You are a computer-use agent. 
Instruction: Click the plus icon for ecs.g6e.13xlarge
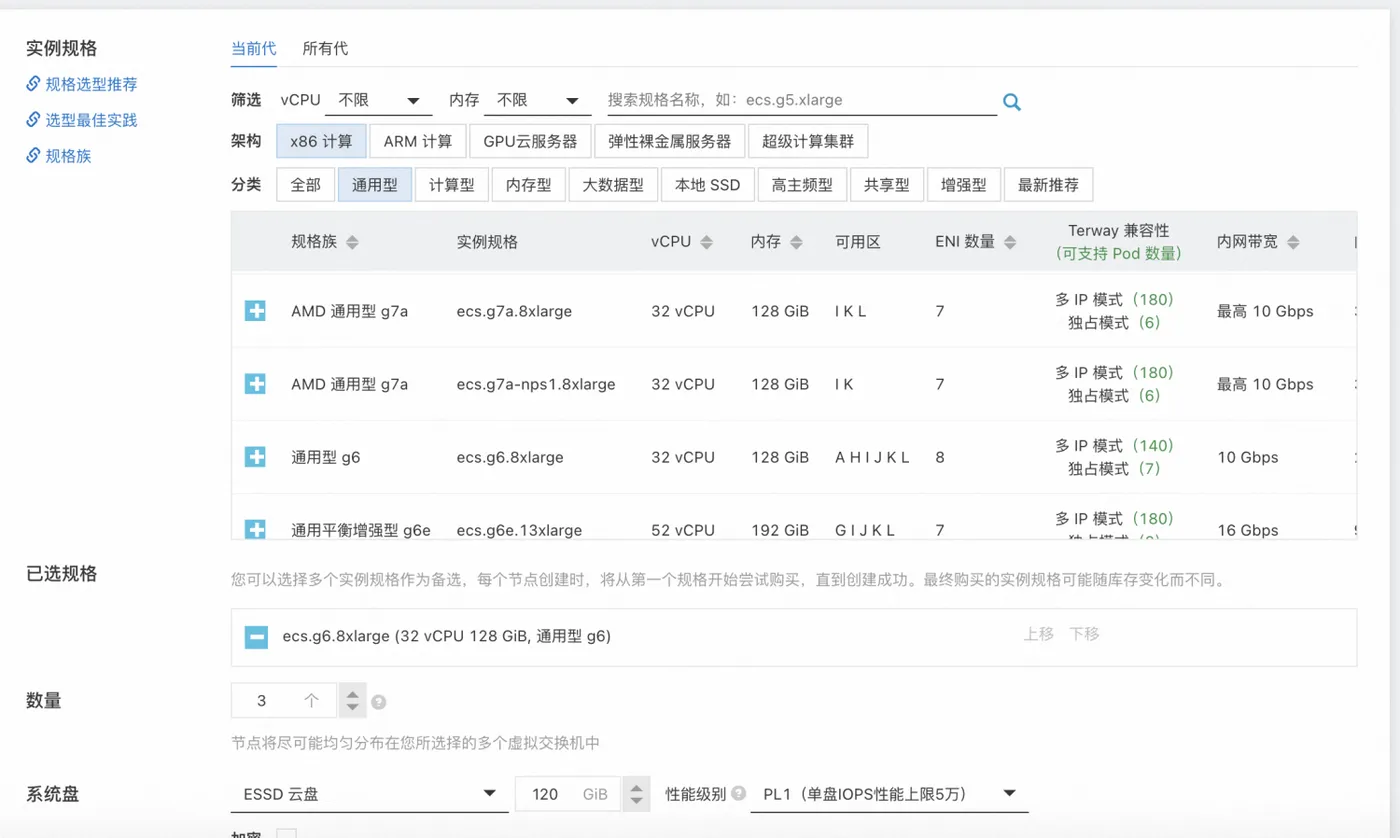coord(255,529)
